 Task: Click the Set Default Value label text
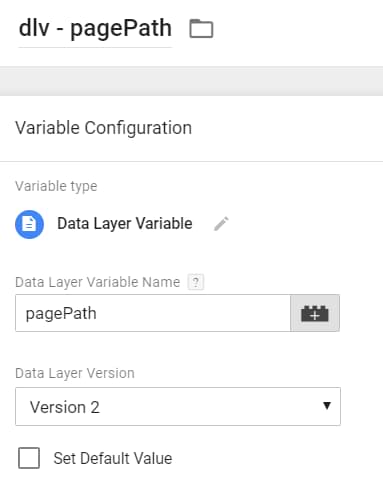point(113,458)
